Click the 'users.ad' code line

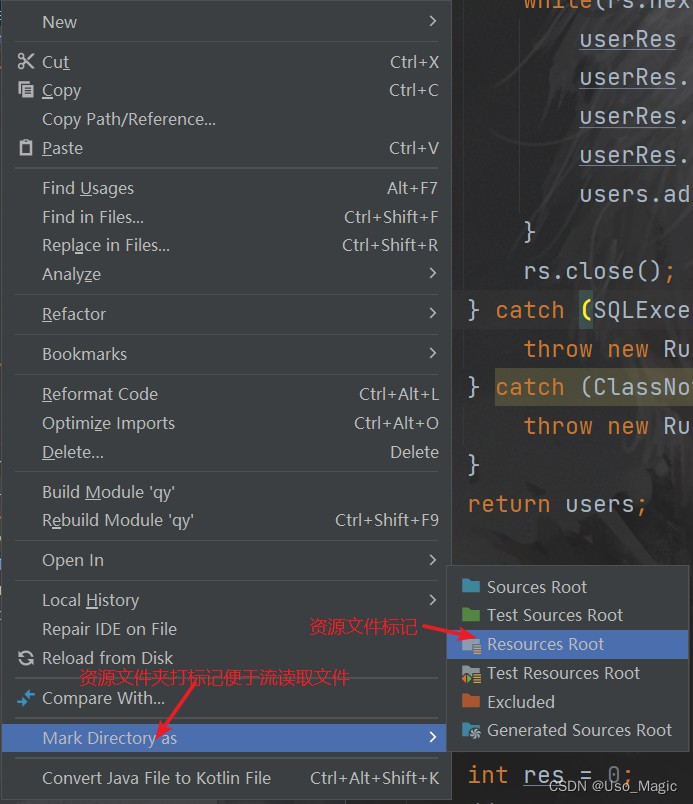tap(635, 195)
